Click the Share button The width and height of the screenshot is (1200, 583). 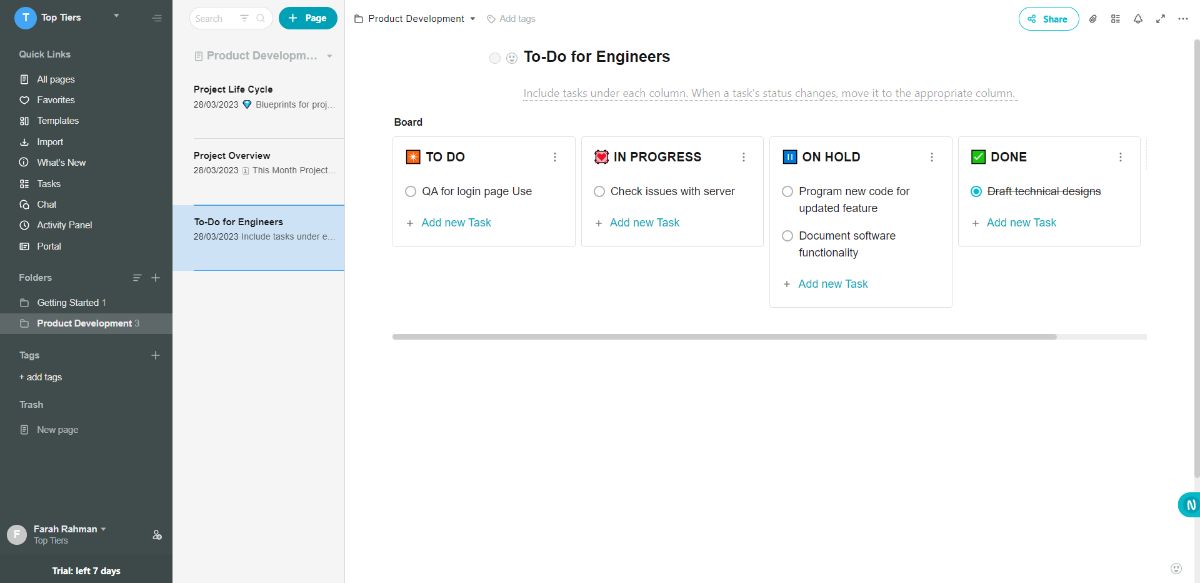click(x=1048, y=19)
